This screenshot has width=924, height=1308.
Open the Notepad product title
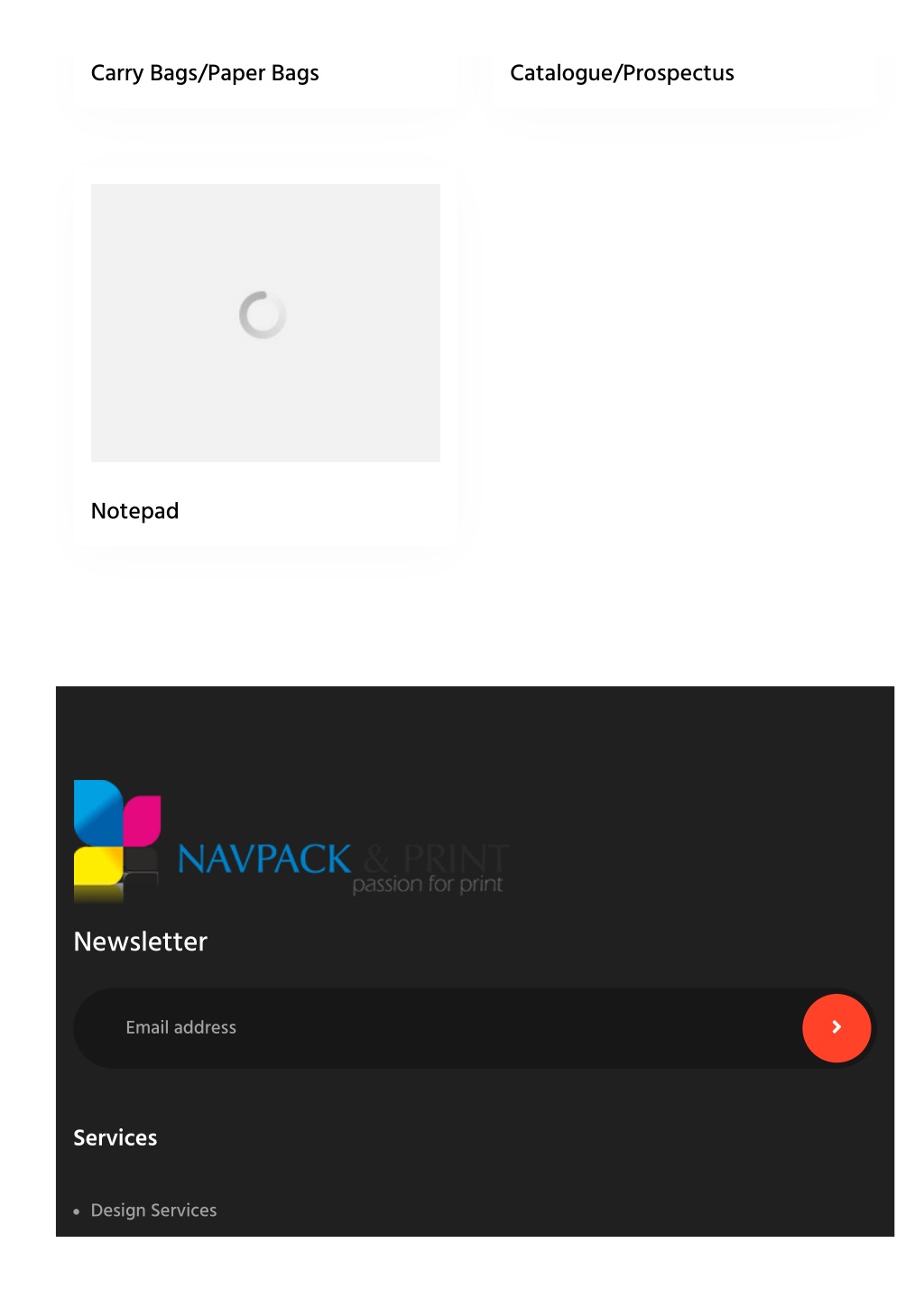tap(135, 511)
